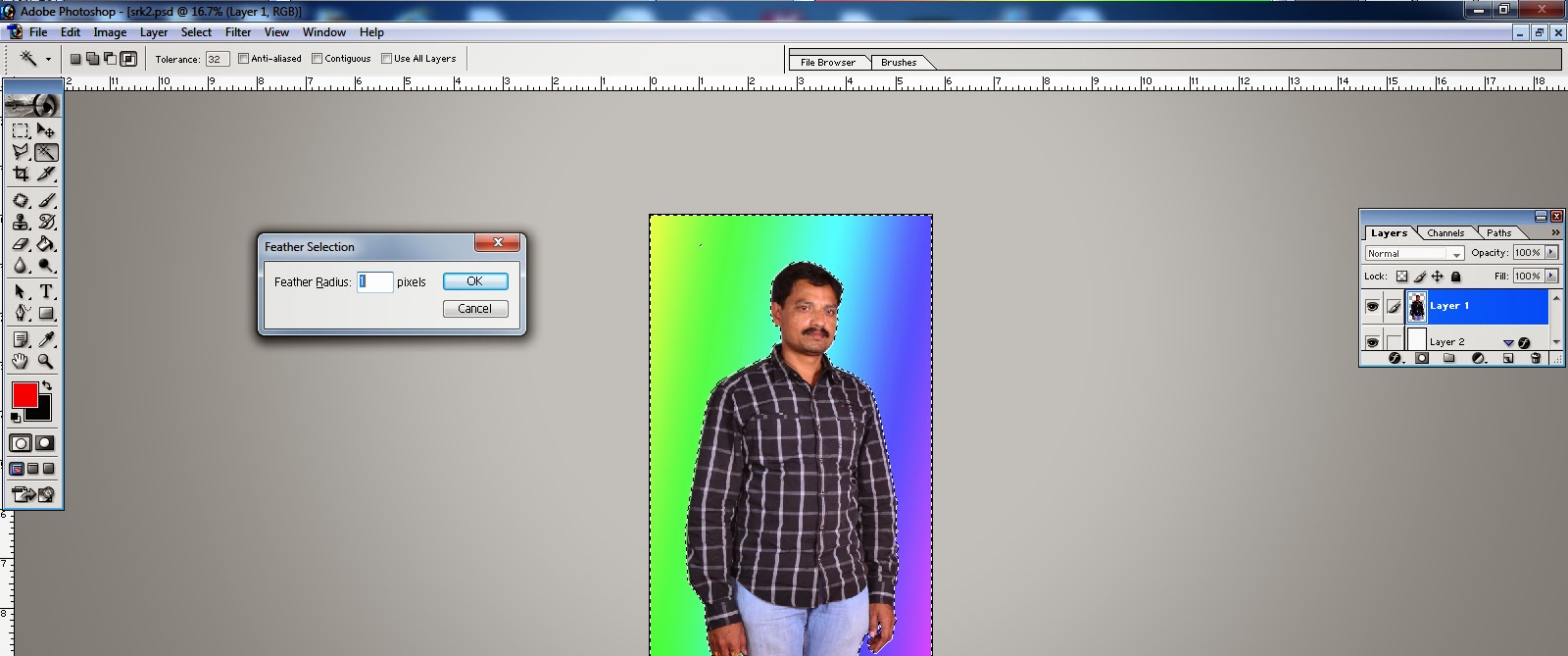Reset to default foreground and background colors
The width and height of the screenshot is (1568, 656).
click(16, 418)
